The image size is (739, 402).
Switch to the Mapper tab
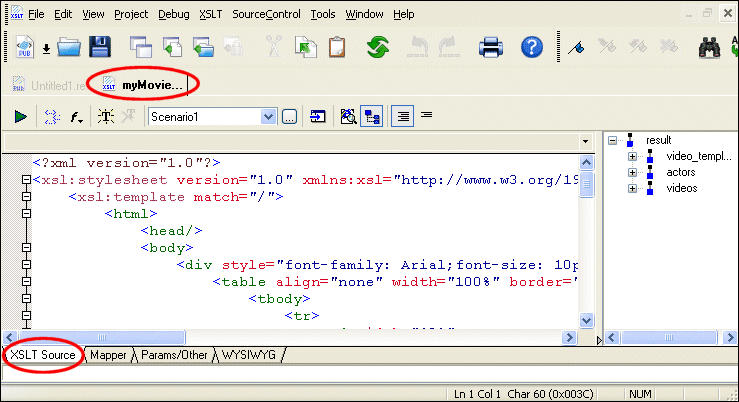108,355
